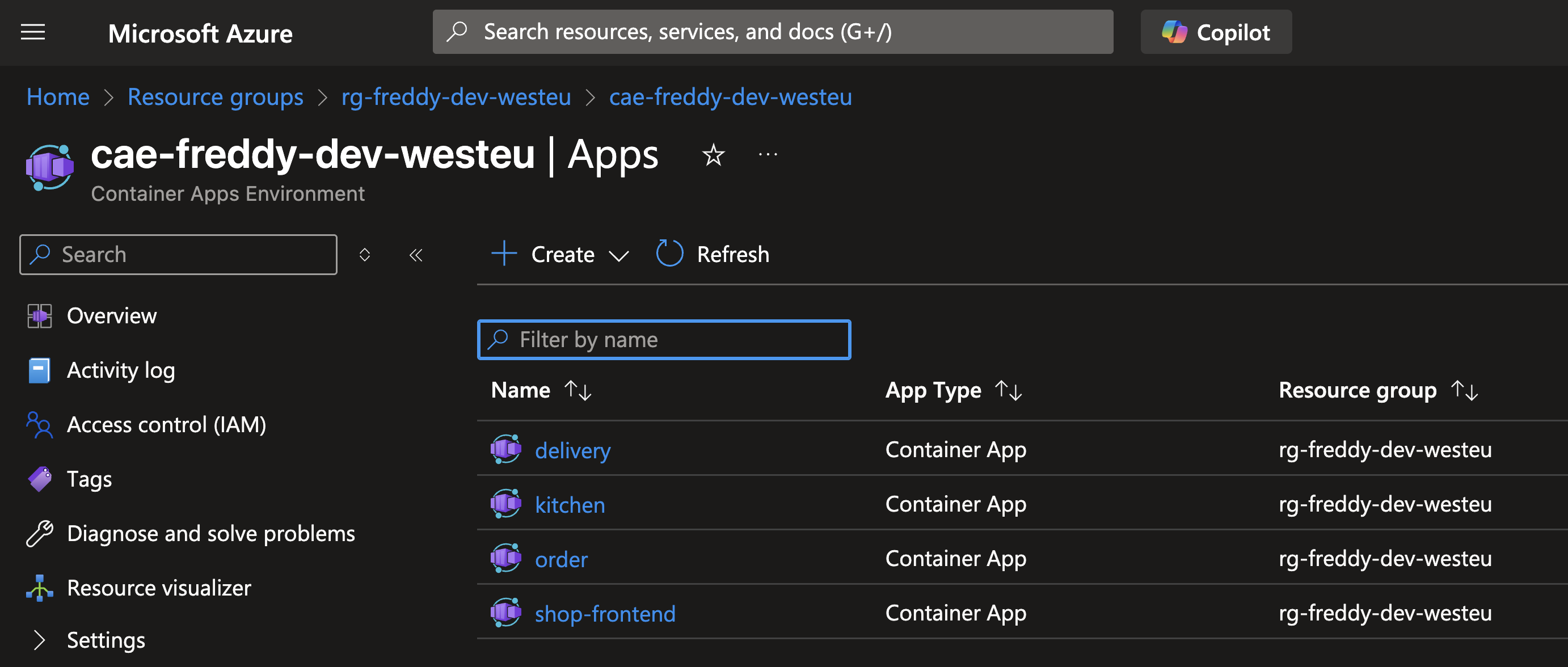
Task: Click resource group cell in delivery row
Action: pos(1385,450)
